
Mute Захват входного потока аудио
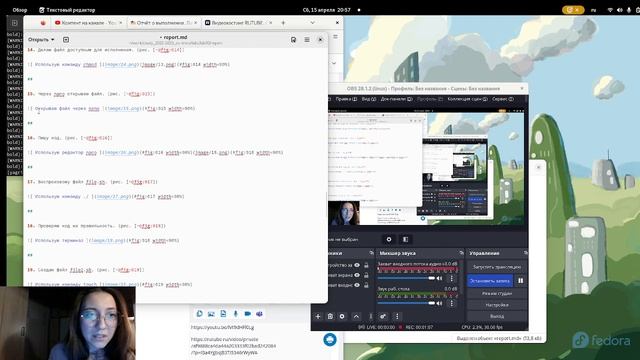440,278
